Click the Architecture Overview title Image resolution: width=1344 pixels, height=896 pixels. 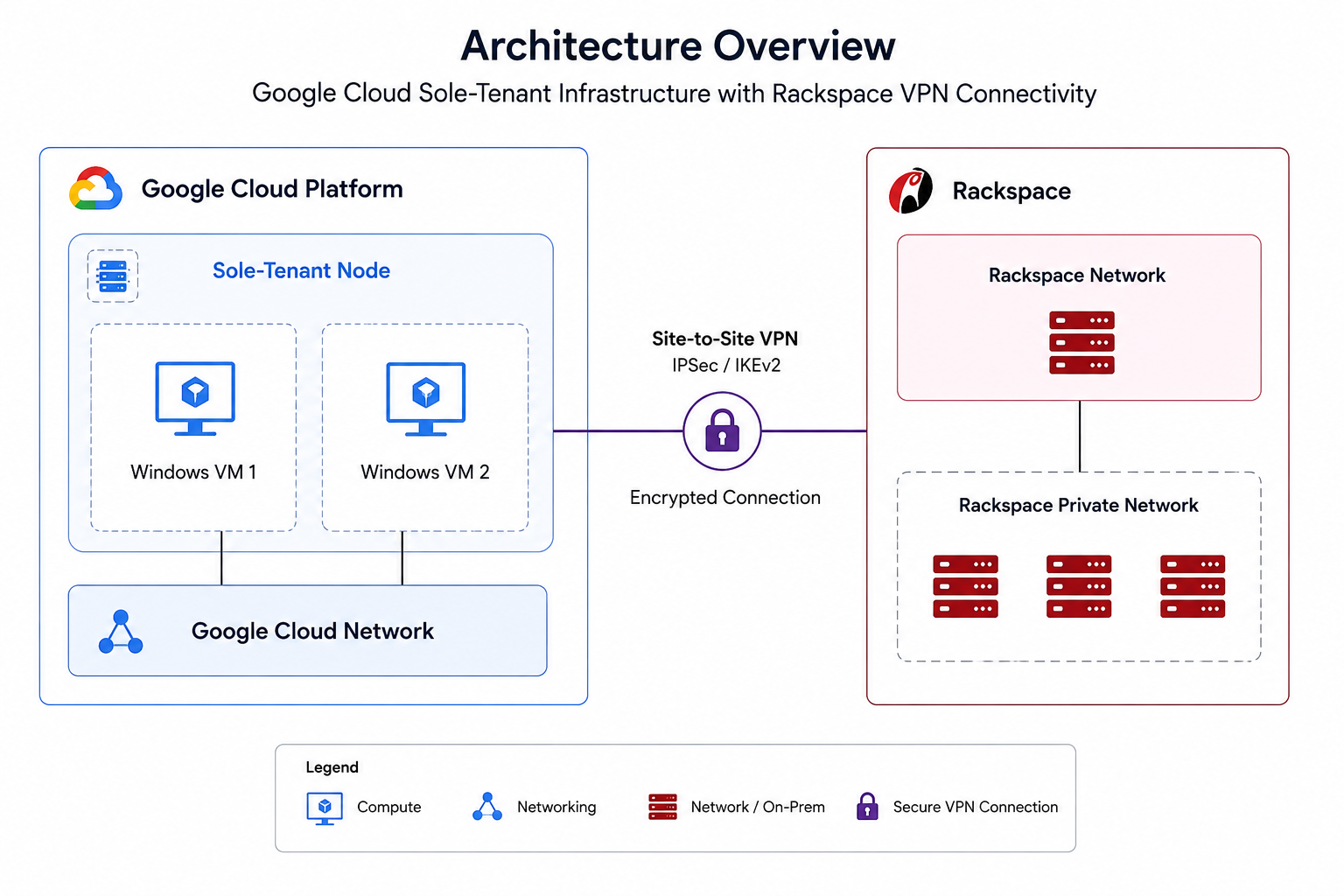pos(678,46)
